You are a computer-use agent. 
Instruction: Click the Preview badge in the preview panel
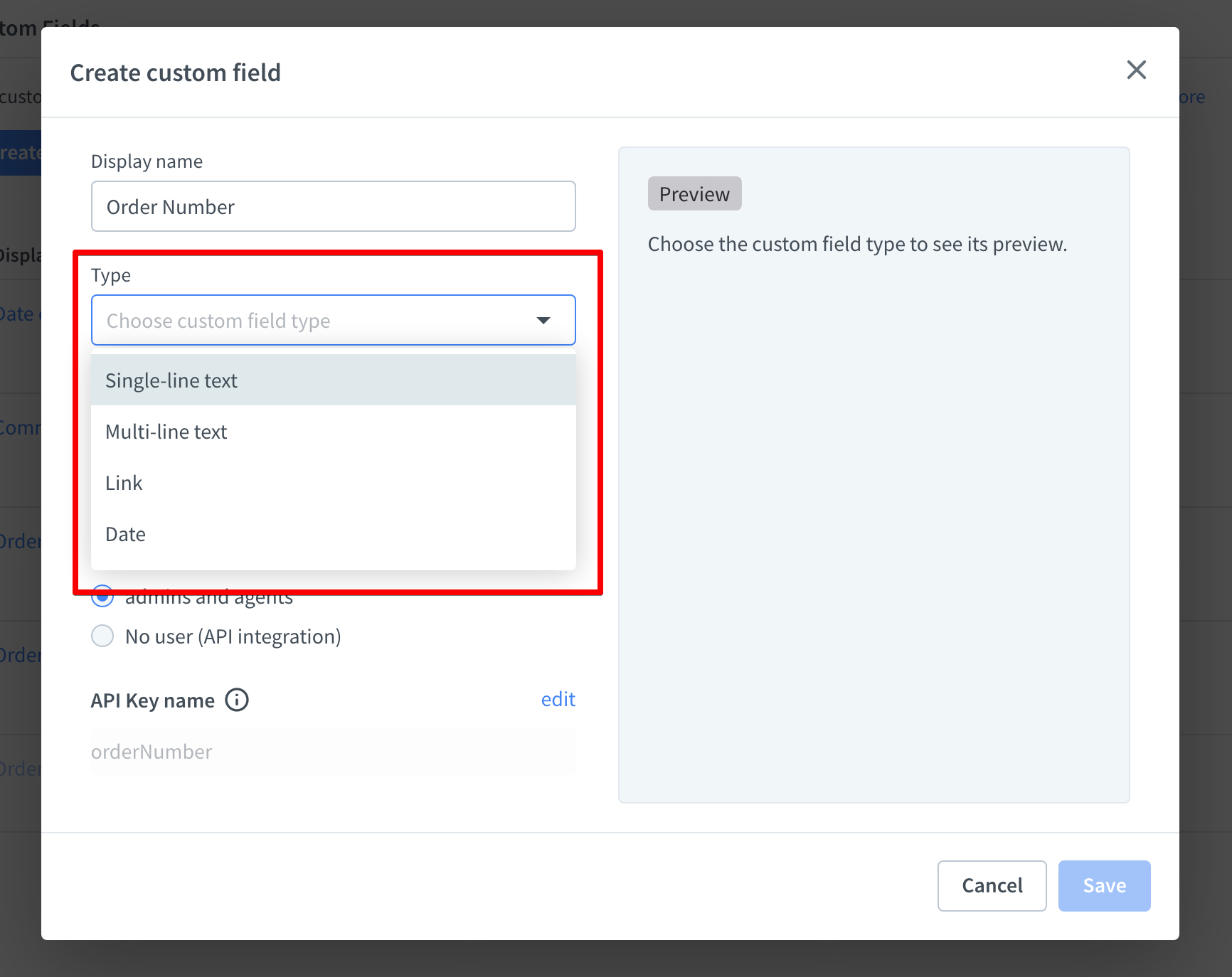[694, 194]
